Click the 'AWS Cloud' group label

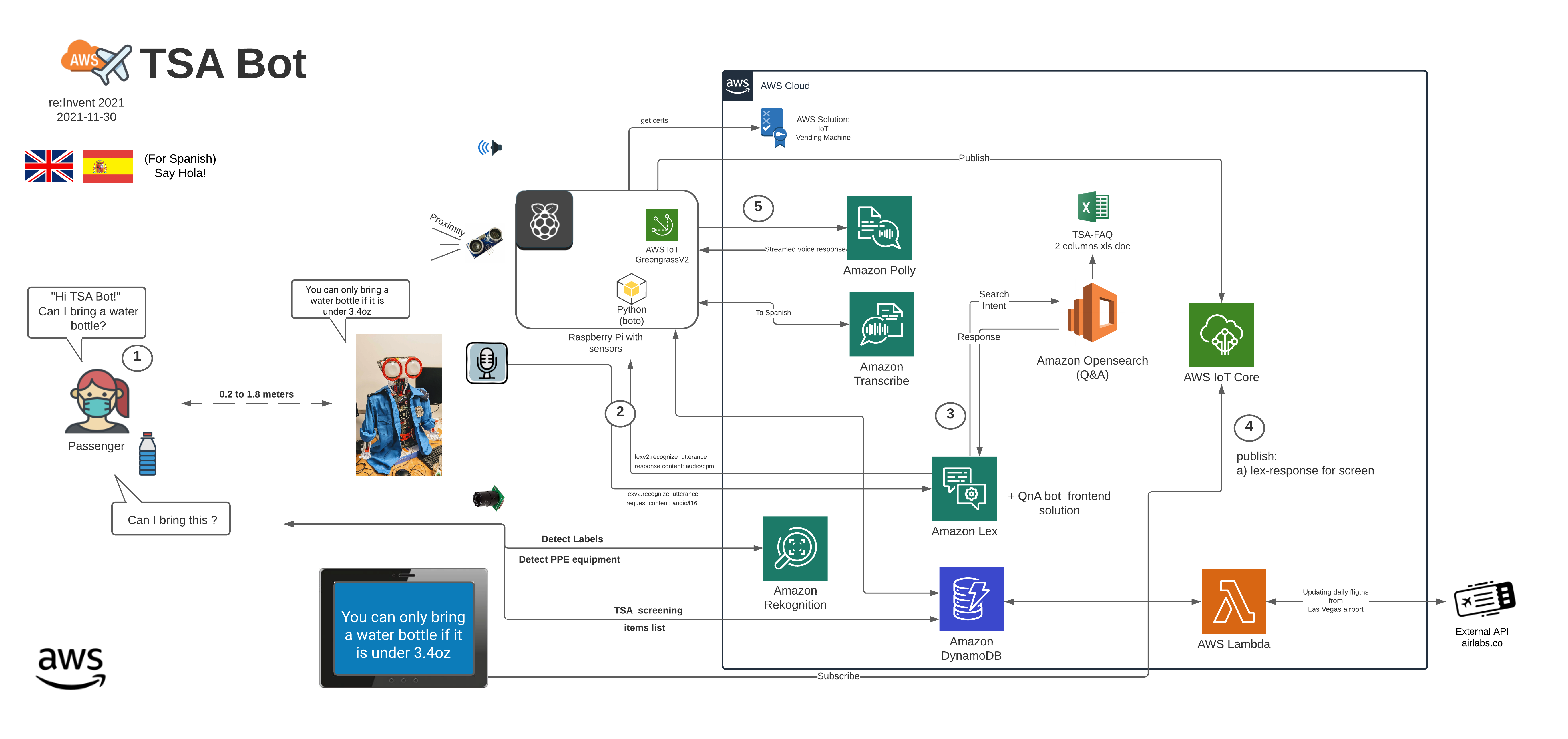[x=785, y=86]
